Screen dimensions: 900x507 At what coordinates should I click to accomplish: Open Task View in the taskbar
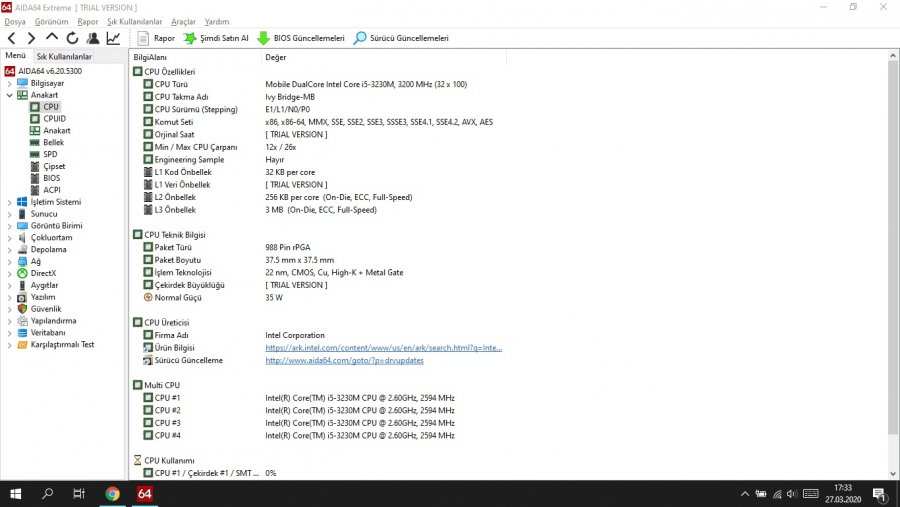click(79, 494)
